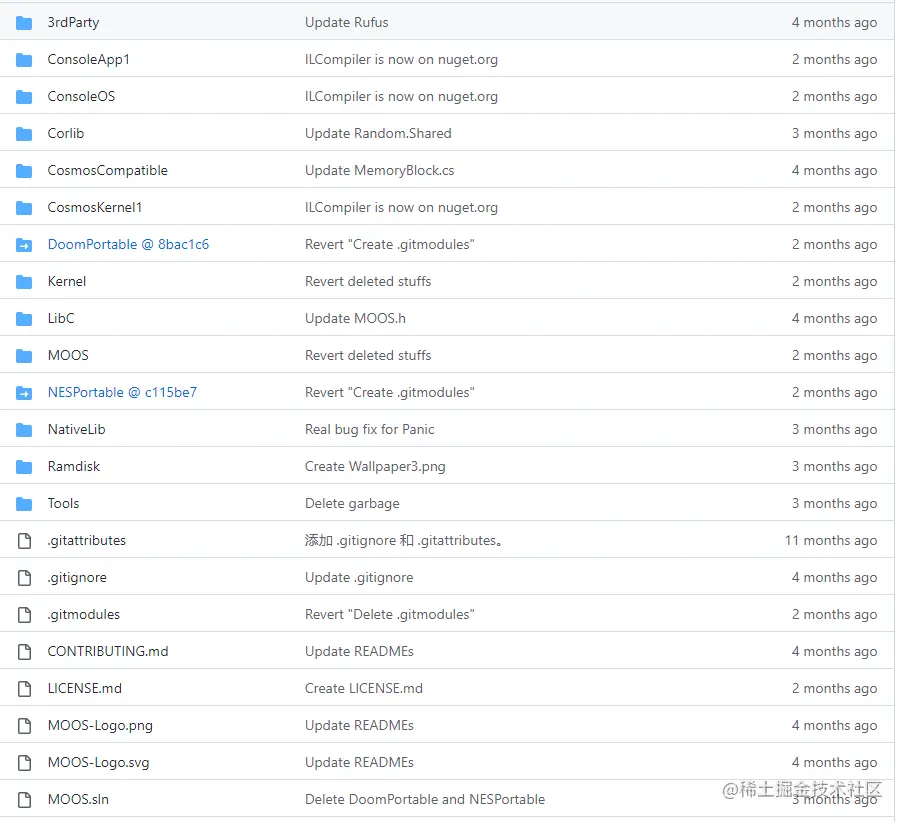Open the Corlib directory
The height and width of the screenshot is (822, 905).
[66, 133]
